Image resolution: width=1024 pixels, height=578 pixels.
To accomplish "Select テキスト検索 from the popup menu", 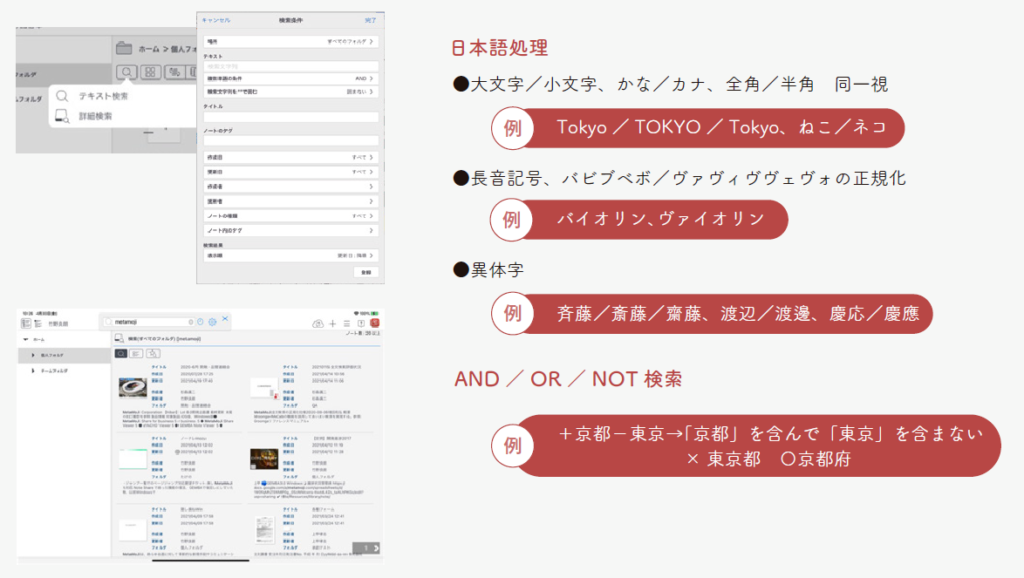I will click(104, 96).
